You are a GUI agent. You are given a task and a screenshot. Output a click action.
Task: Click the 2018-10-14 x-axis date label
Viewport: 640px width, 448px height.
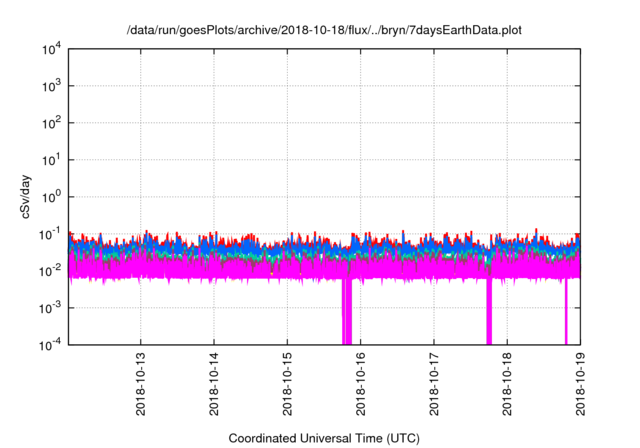click(214, 384)
